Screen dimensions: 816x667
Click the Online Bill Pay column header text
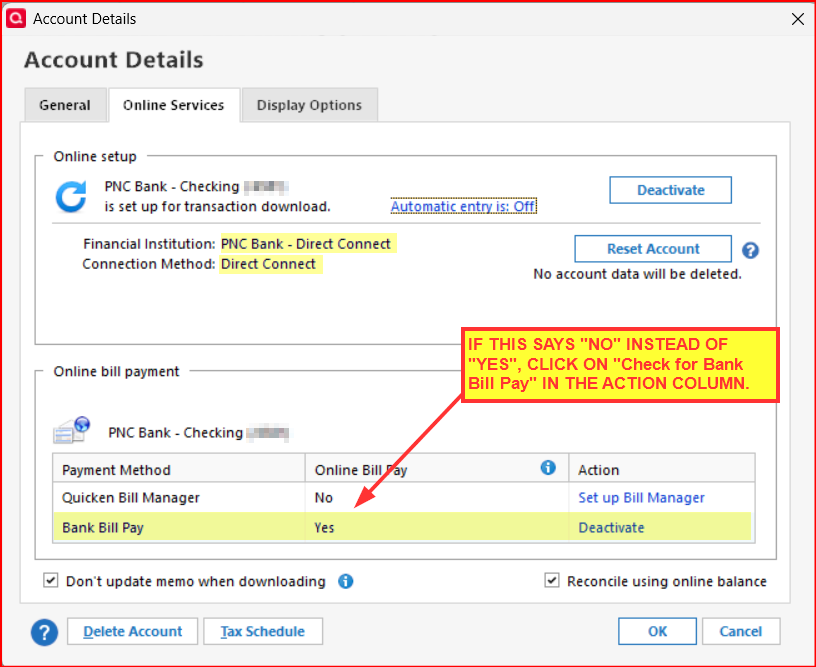point(361,470)
